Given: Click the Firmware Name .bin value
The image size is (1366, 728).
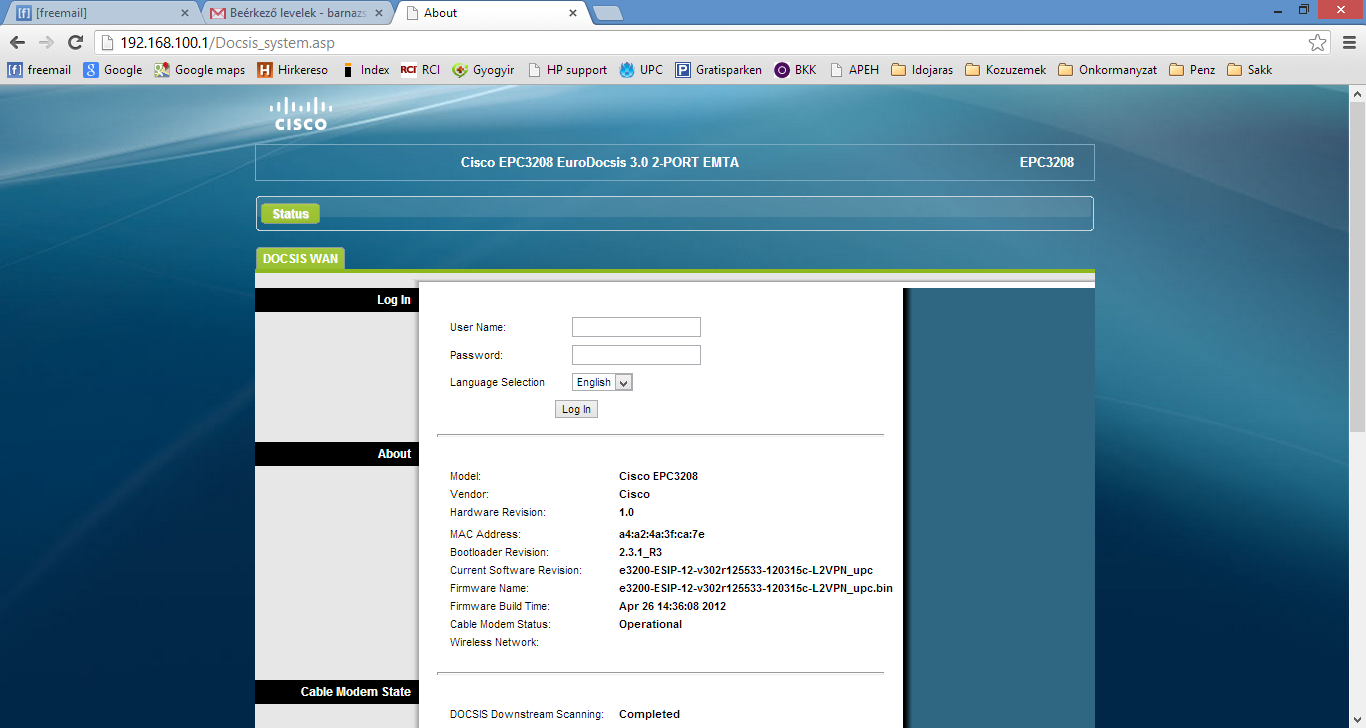Looking at the screenshot, I should coord(756,588).
